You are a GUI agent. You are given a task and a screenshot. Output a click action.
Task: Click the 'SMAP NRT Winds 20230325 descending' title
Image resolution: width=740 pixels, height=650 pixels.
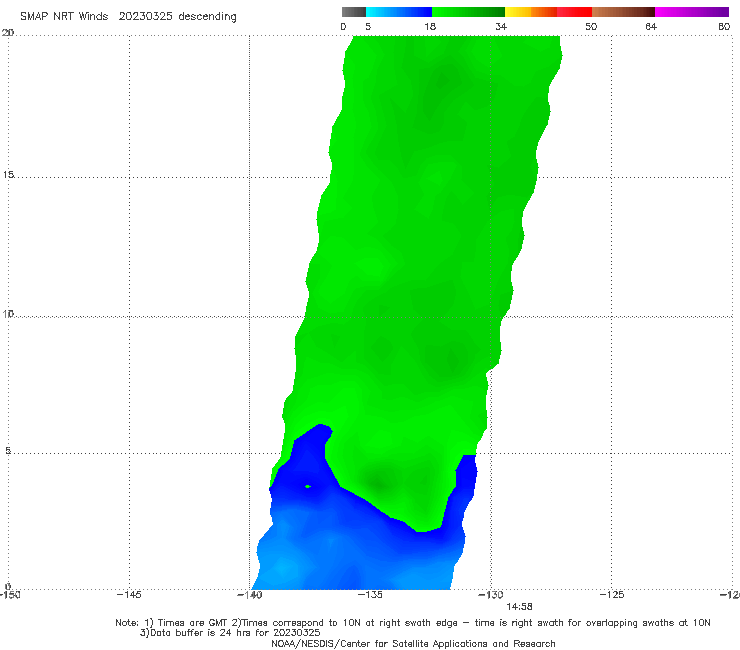pyautogui.click(x=128, y=16)
